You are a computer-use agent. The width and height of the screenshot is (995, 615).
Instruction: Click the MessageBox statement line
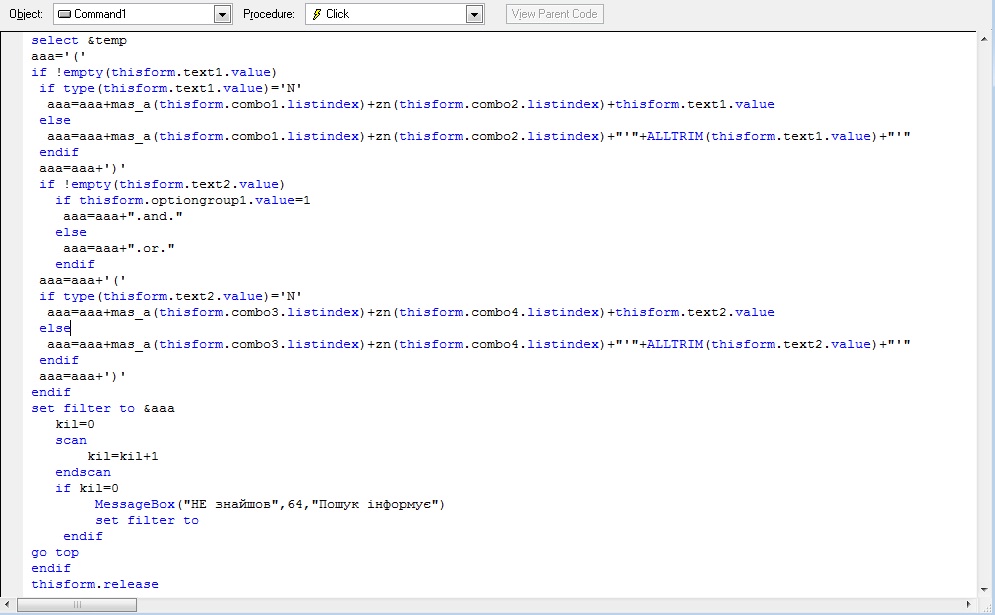point(270,505)
